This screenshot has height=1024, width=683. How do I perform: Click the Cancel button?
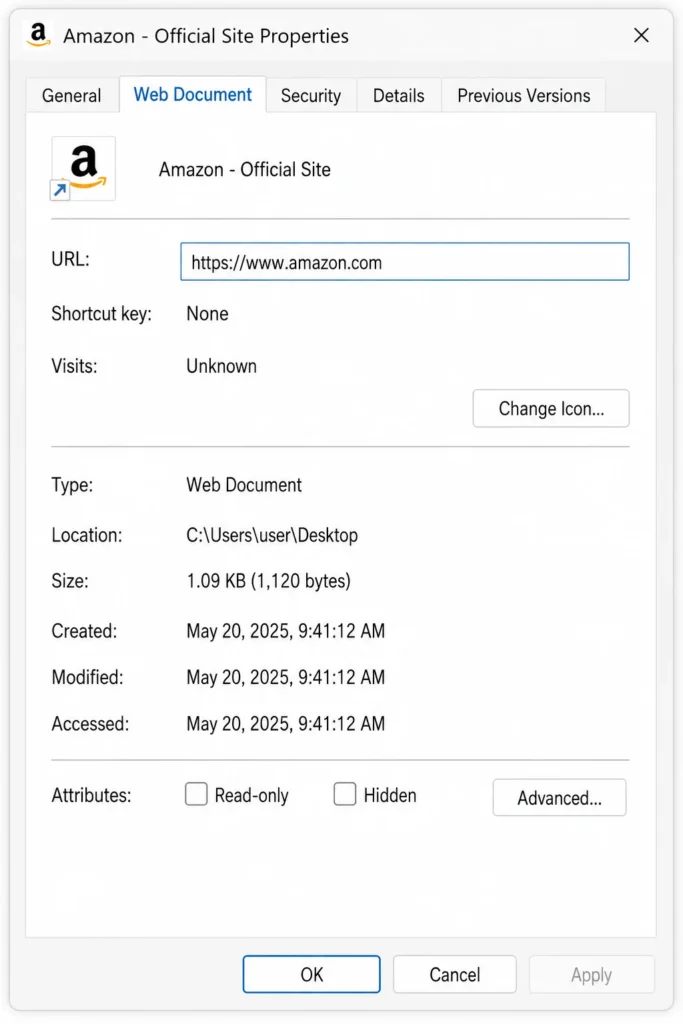454,974
